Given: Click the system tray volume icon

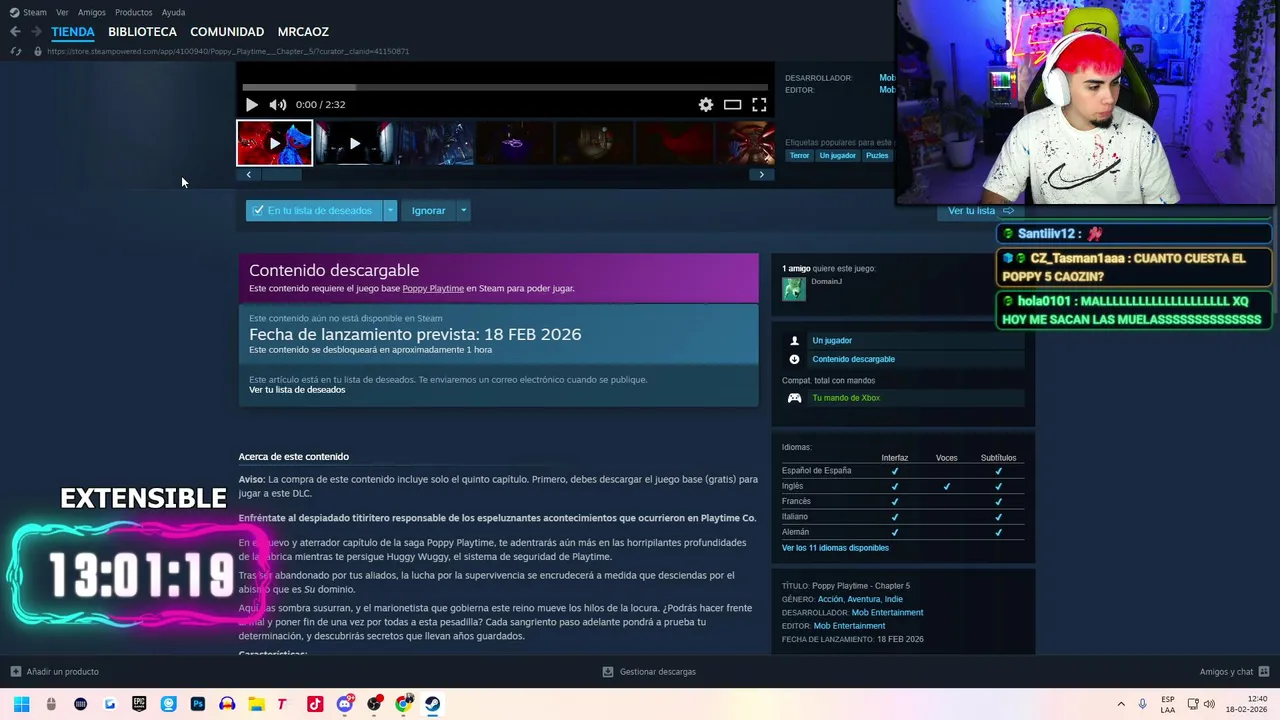Looking at the screenshot, I should (1209, 704).
